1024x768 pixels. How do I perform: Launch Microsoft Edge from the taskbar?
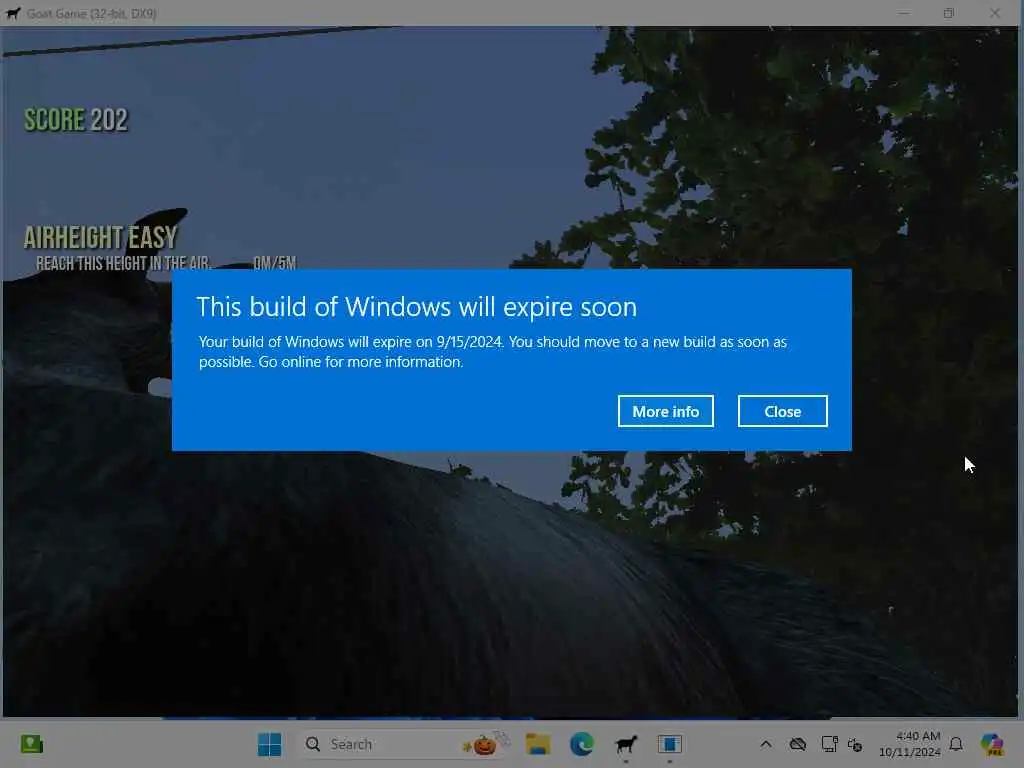581,744
